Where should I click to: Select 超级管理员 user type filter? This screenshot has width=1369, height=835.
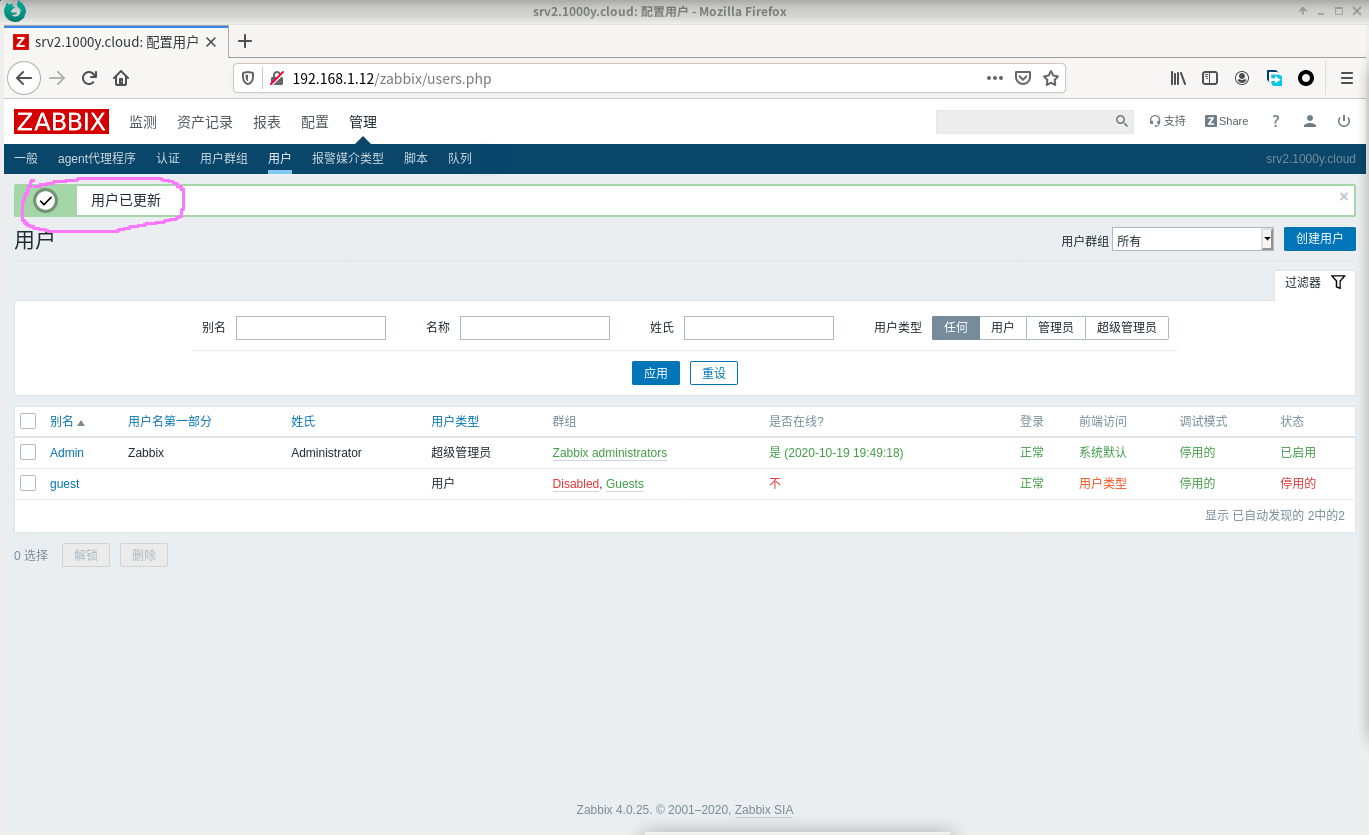[x=1126, y=328]
